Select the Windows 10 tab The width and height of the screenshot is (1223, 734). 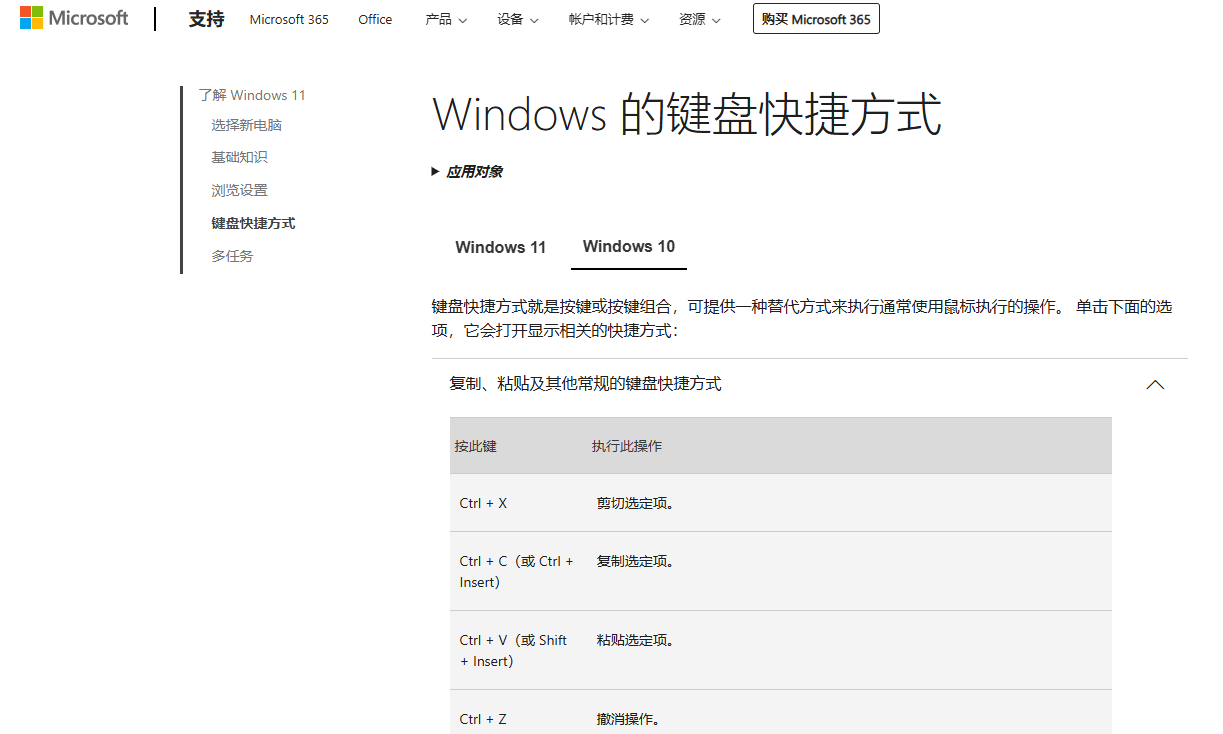click(628, 247)
